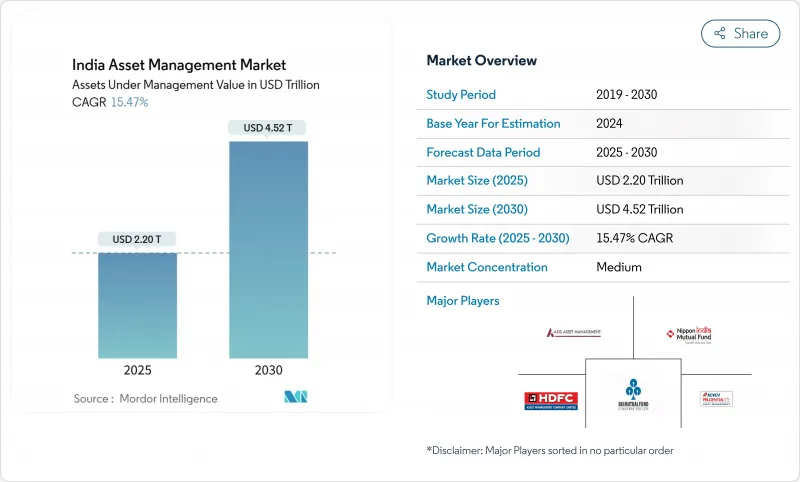Image resolution: width=800 pixels, height=482 pixels.
Task: Select the USD 2.20 T data label
Action: tap(138, 238)
